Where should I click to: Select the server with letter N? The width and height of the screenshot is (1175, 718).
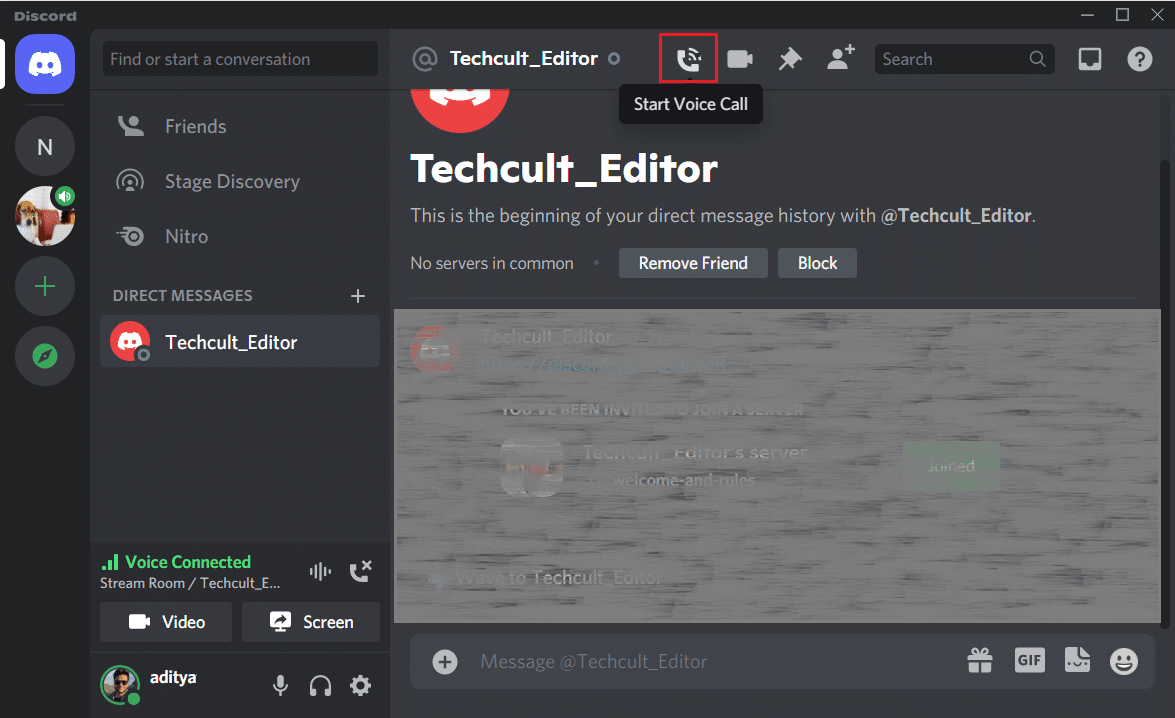[x=45, y=147]
